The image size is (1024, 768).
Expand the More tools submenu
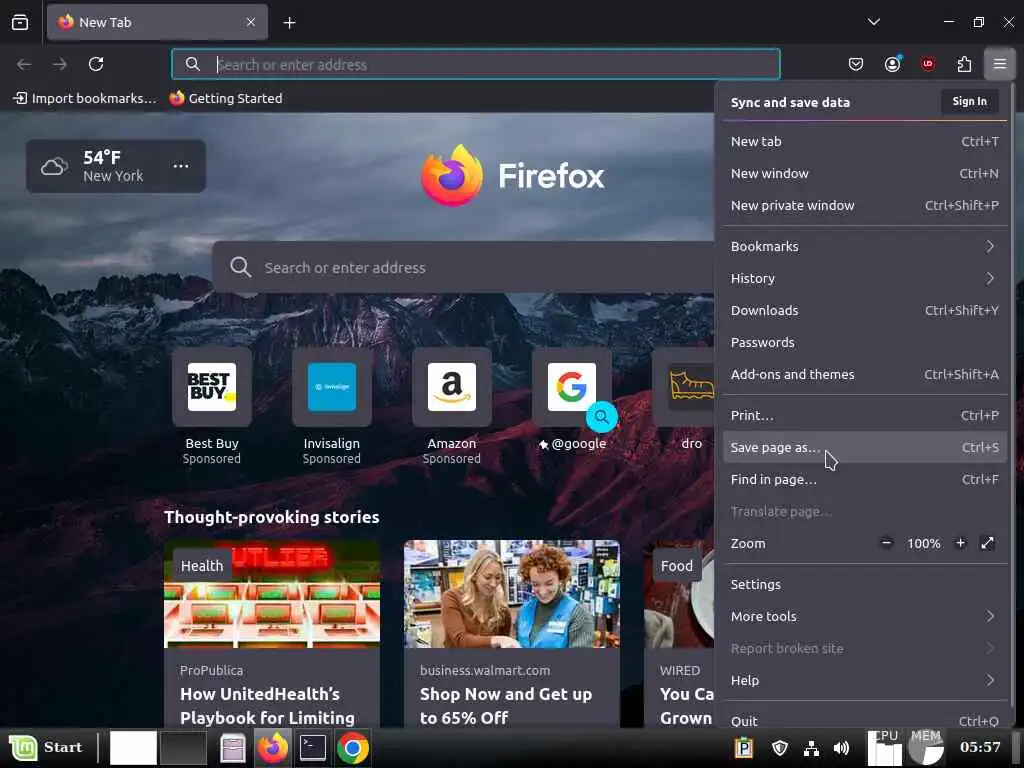pyautogui.click(x=865, y=616)
